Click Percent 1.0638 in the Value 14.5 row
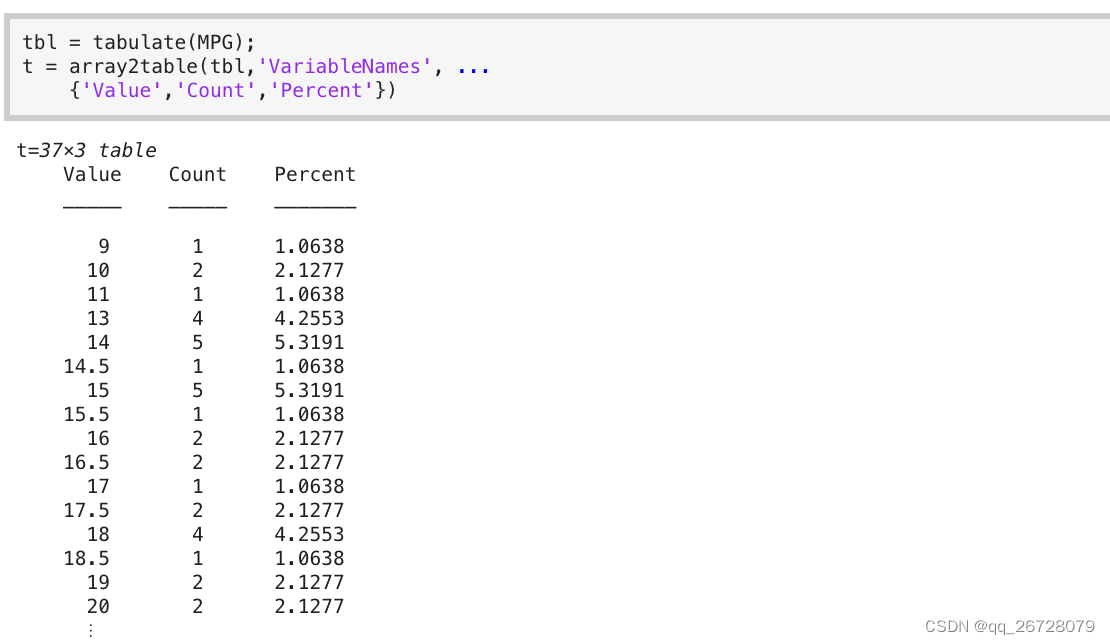This screenshot has width=1110, height=644. 309,367
